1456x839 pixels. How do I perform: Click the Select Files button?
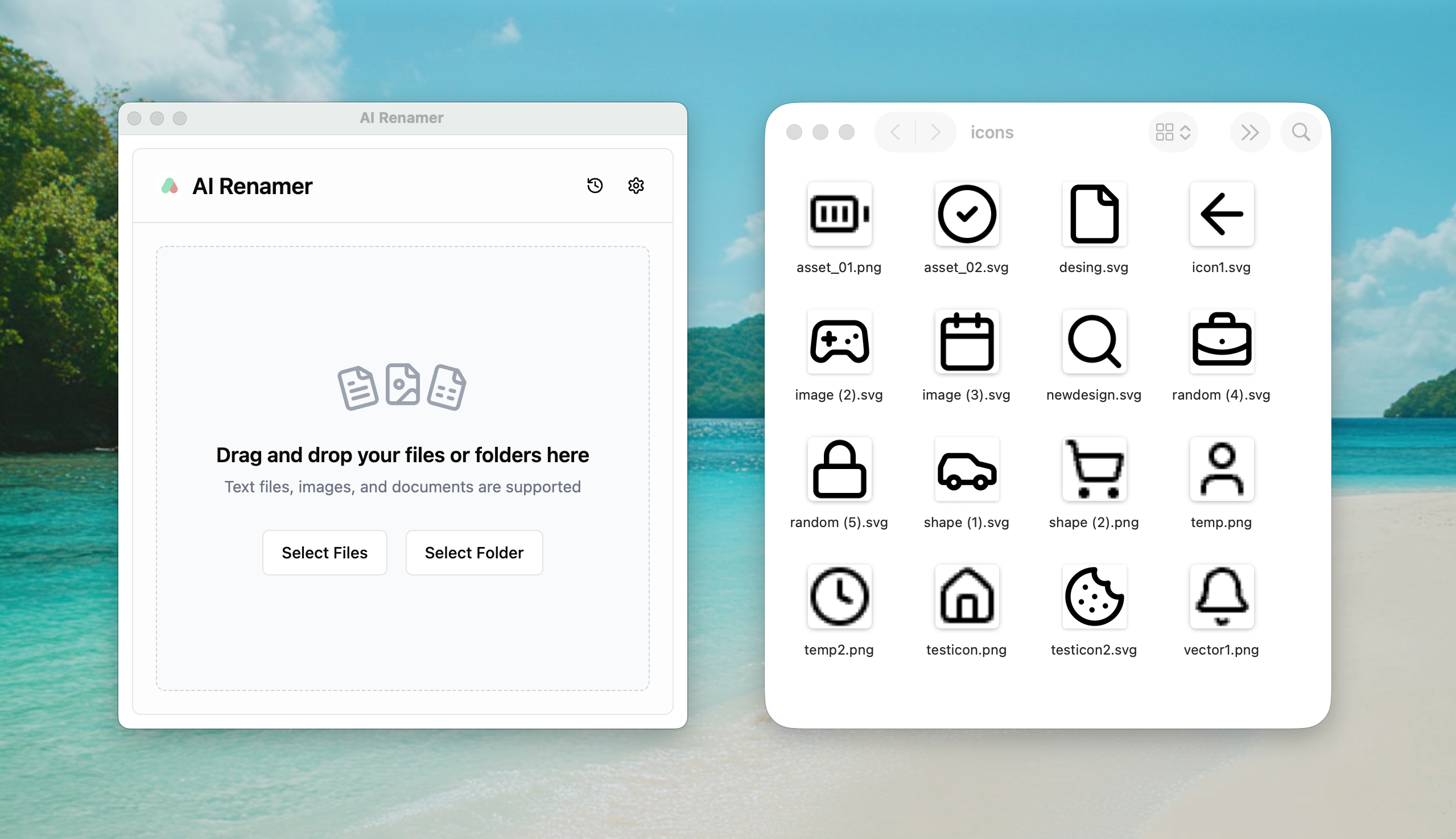[324, 552]
